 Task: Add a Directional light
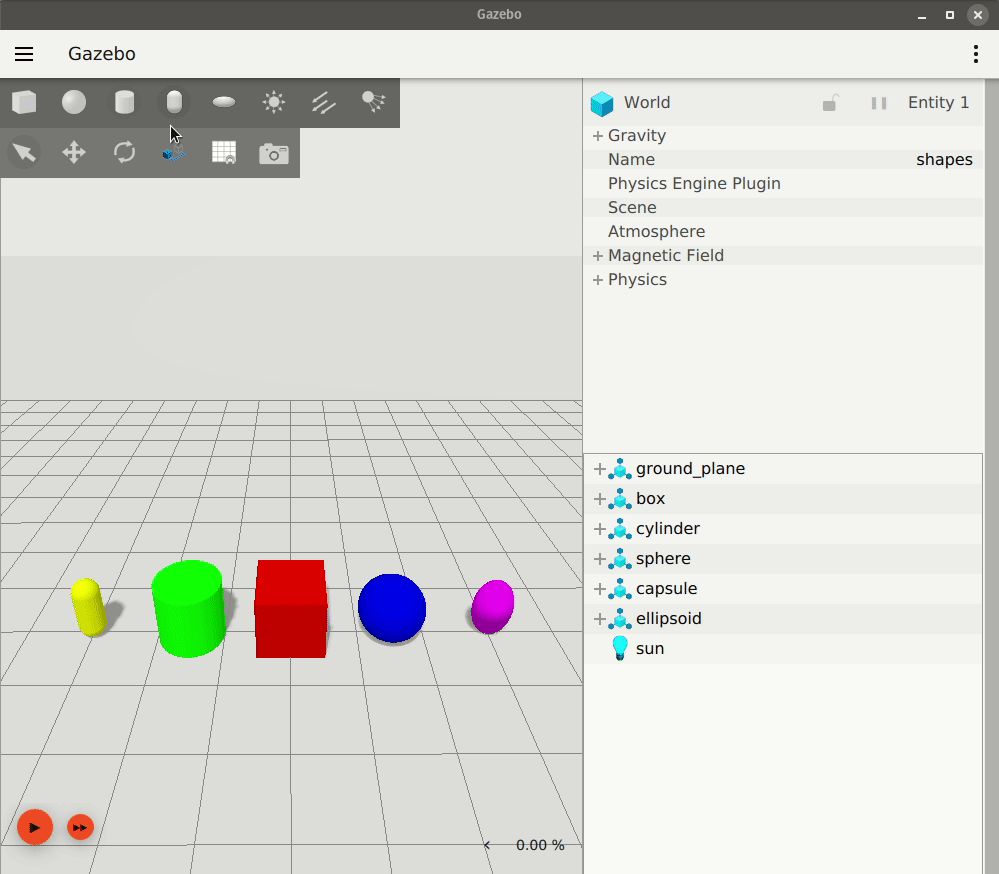[324, 102]
